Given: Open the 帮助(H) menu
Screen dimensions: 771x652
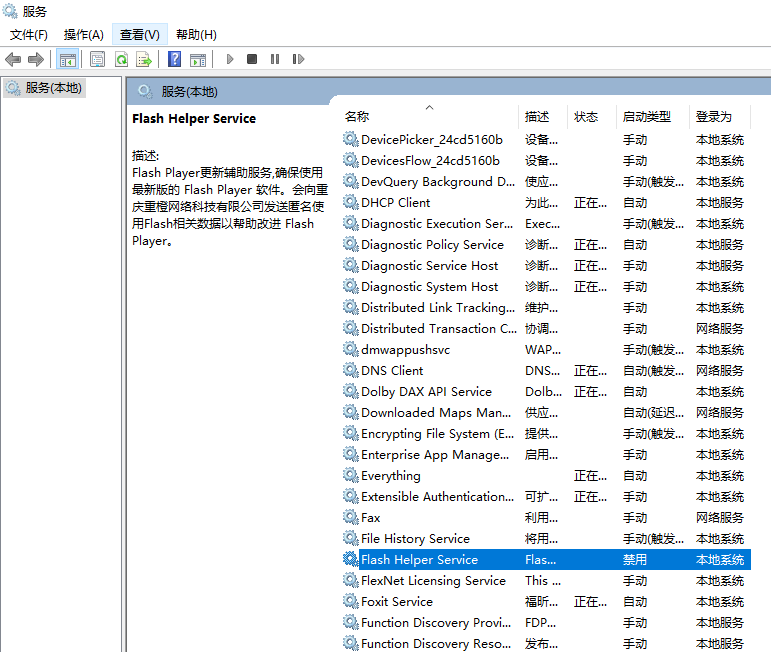Looking at the screenshot, I should pos(196,35).
